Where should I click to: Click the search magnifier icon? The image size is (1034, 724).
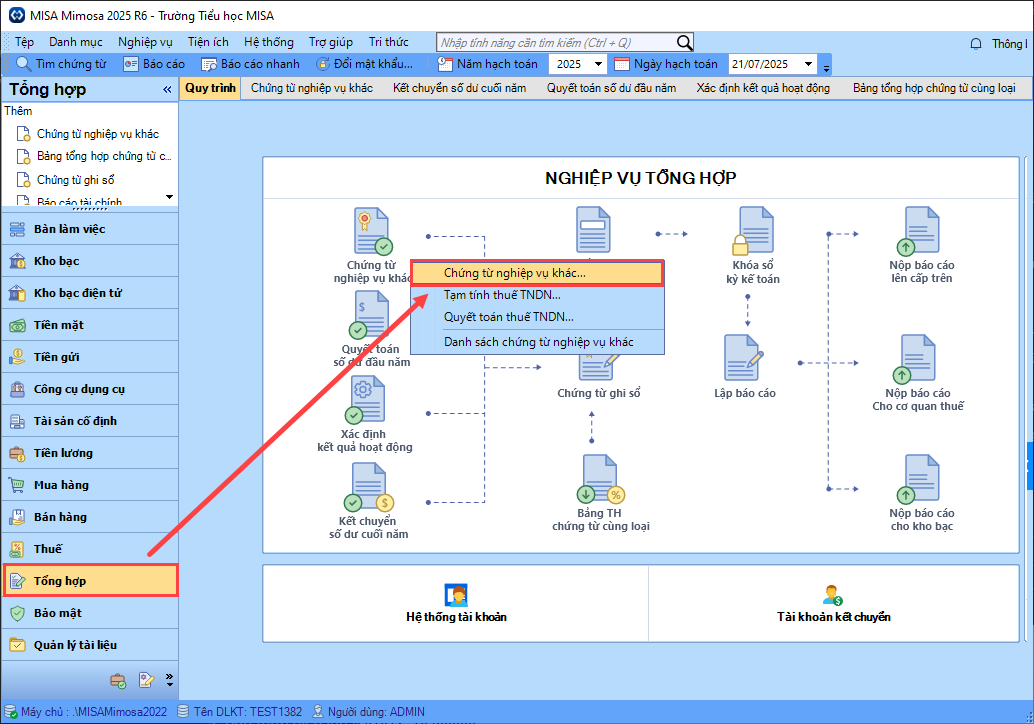tap(684, 43)
